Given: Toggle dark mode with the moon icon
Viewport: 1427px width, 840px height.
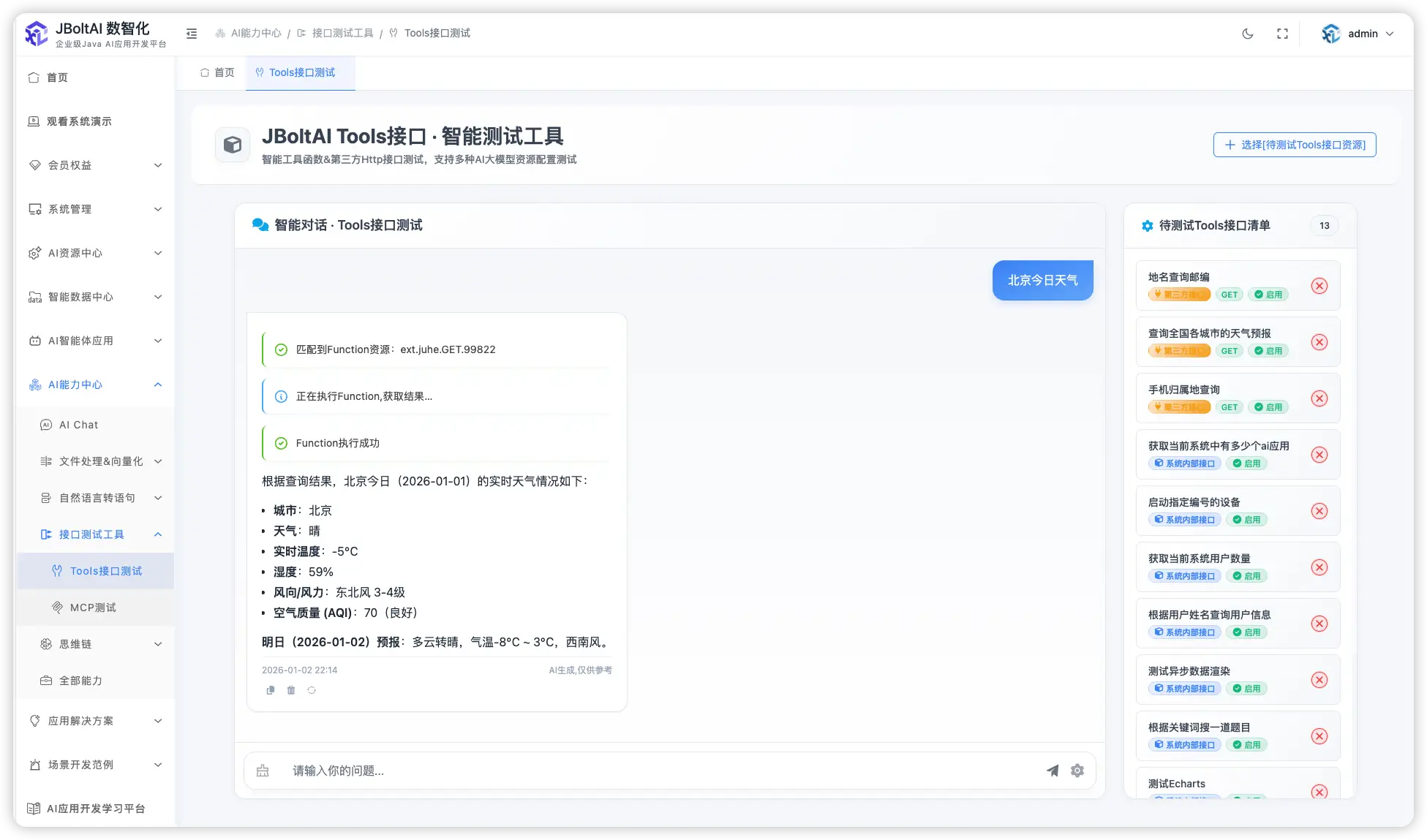Looking at the screenshot, I should 1248,33.
